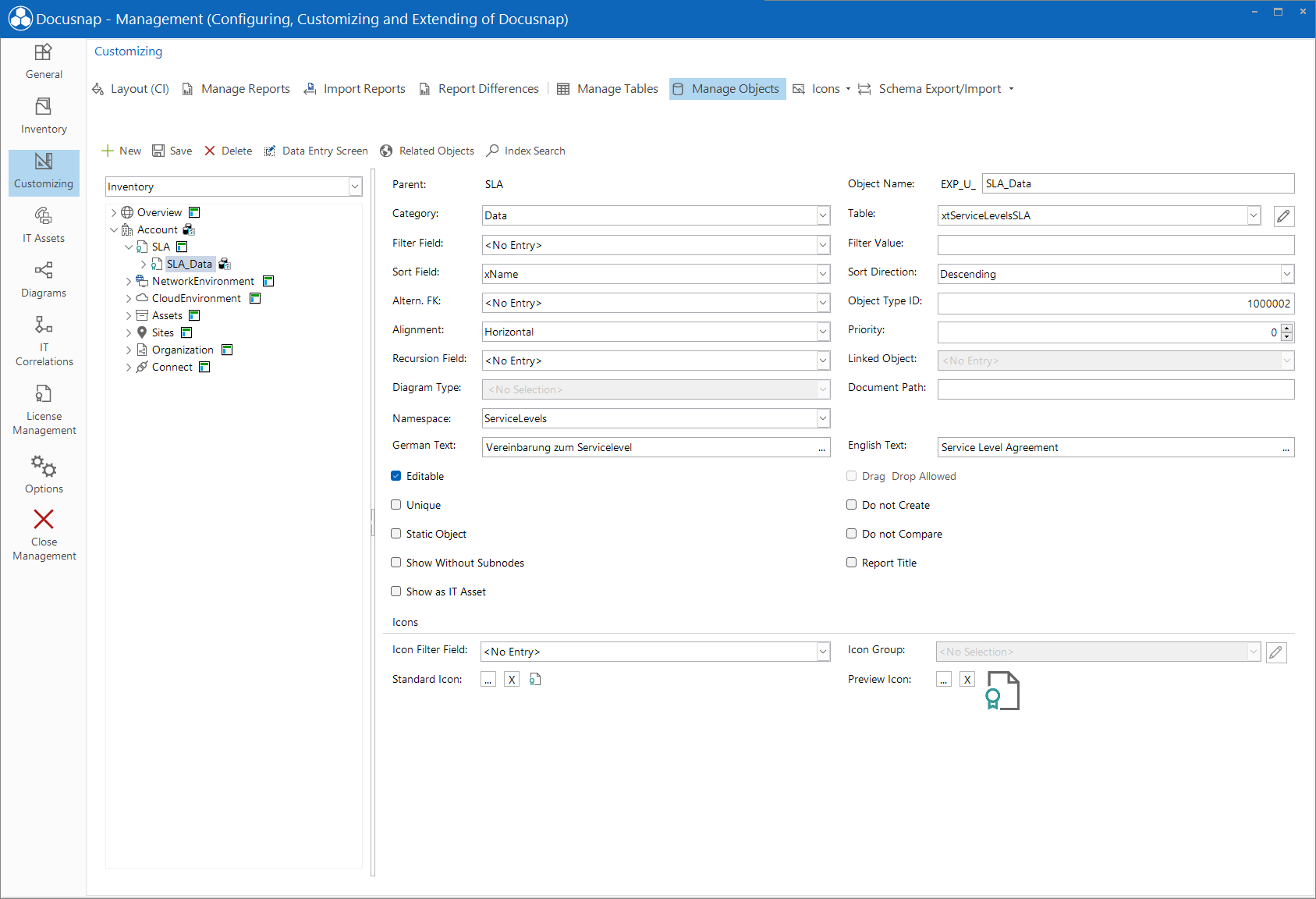Click the Standard Icon small document icon
This screenshot has height=899, width=1316.
coord(535,680)
